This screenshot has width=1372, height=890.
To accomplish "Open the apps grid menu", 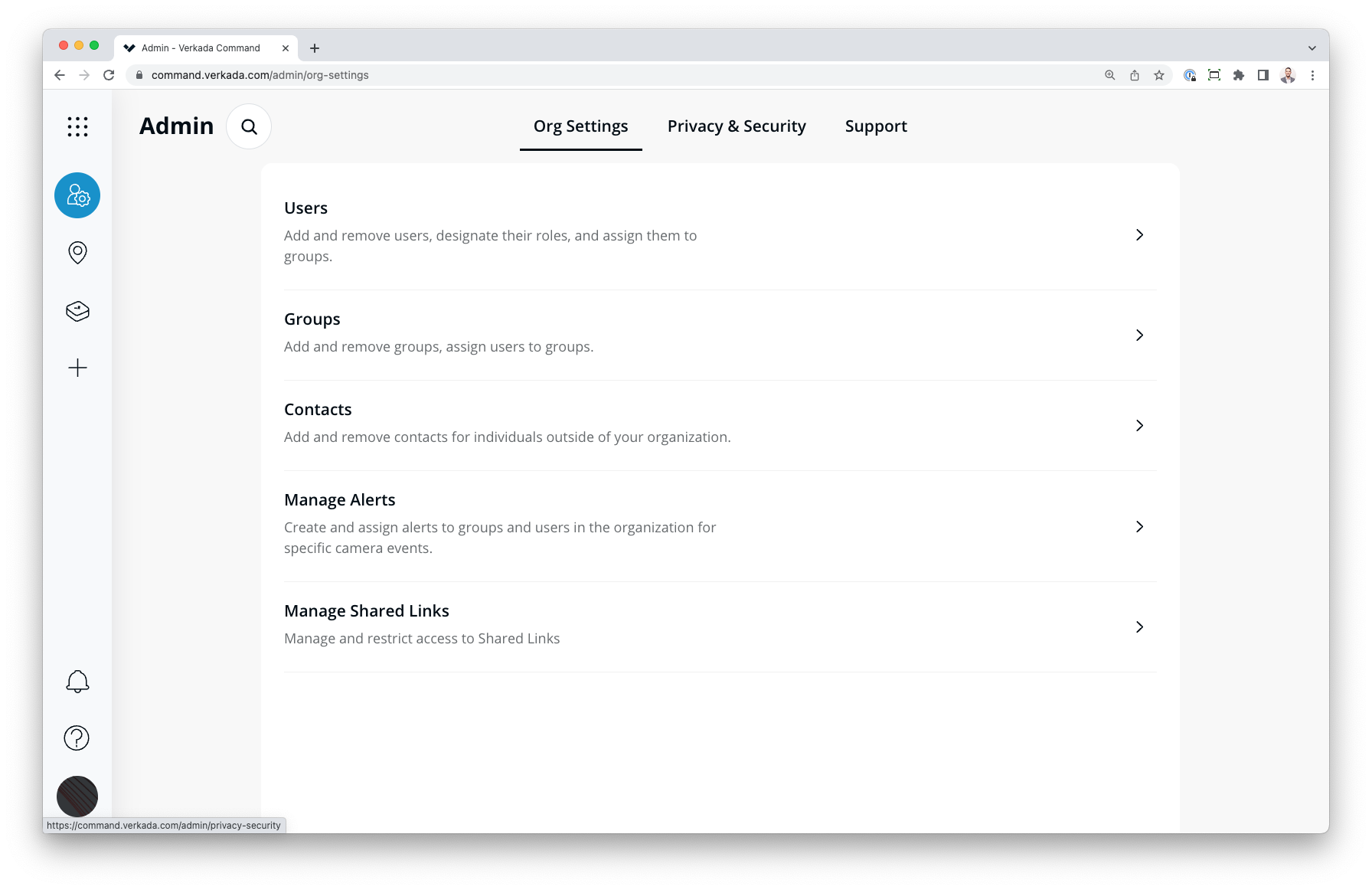I will pos(77,126).
